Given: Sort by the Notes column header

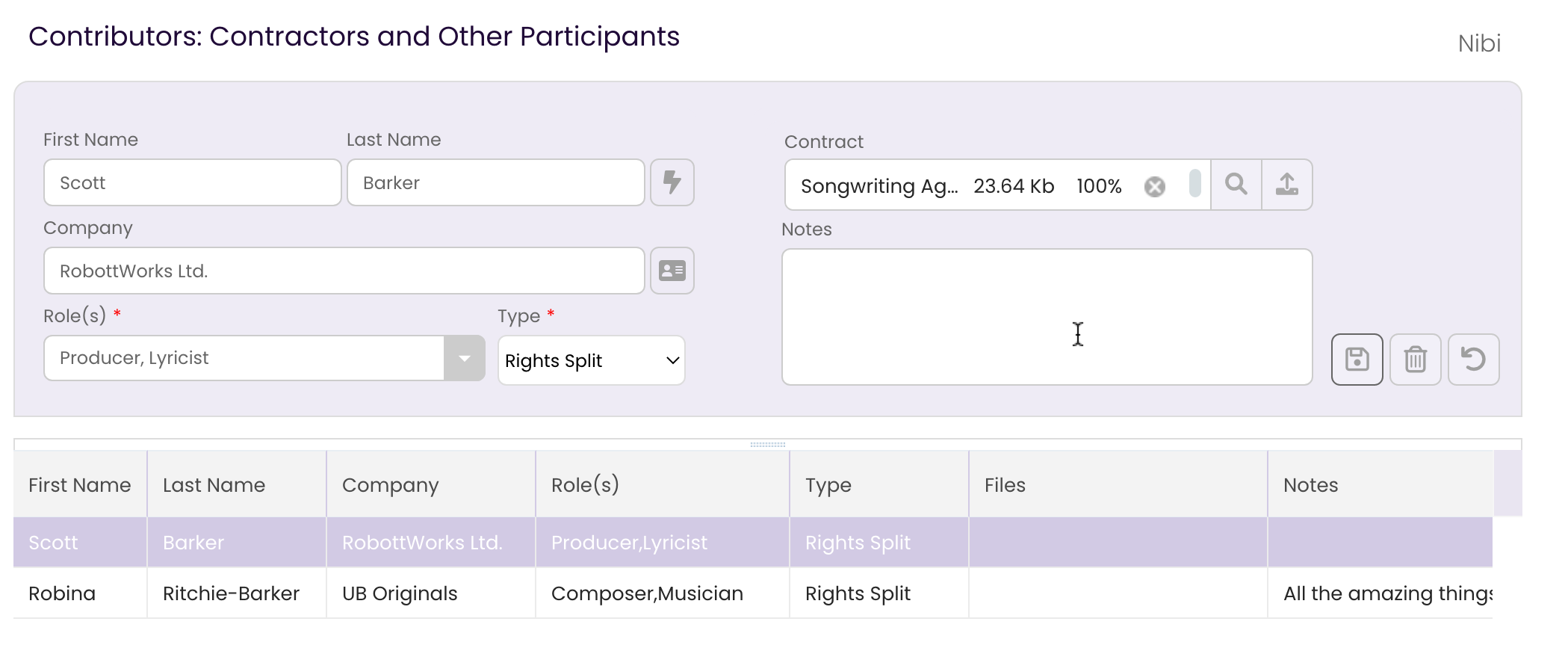Looking at the screenshot, I should coord(1380,484).
